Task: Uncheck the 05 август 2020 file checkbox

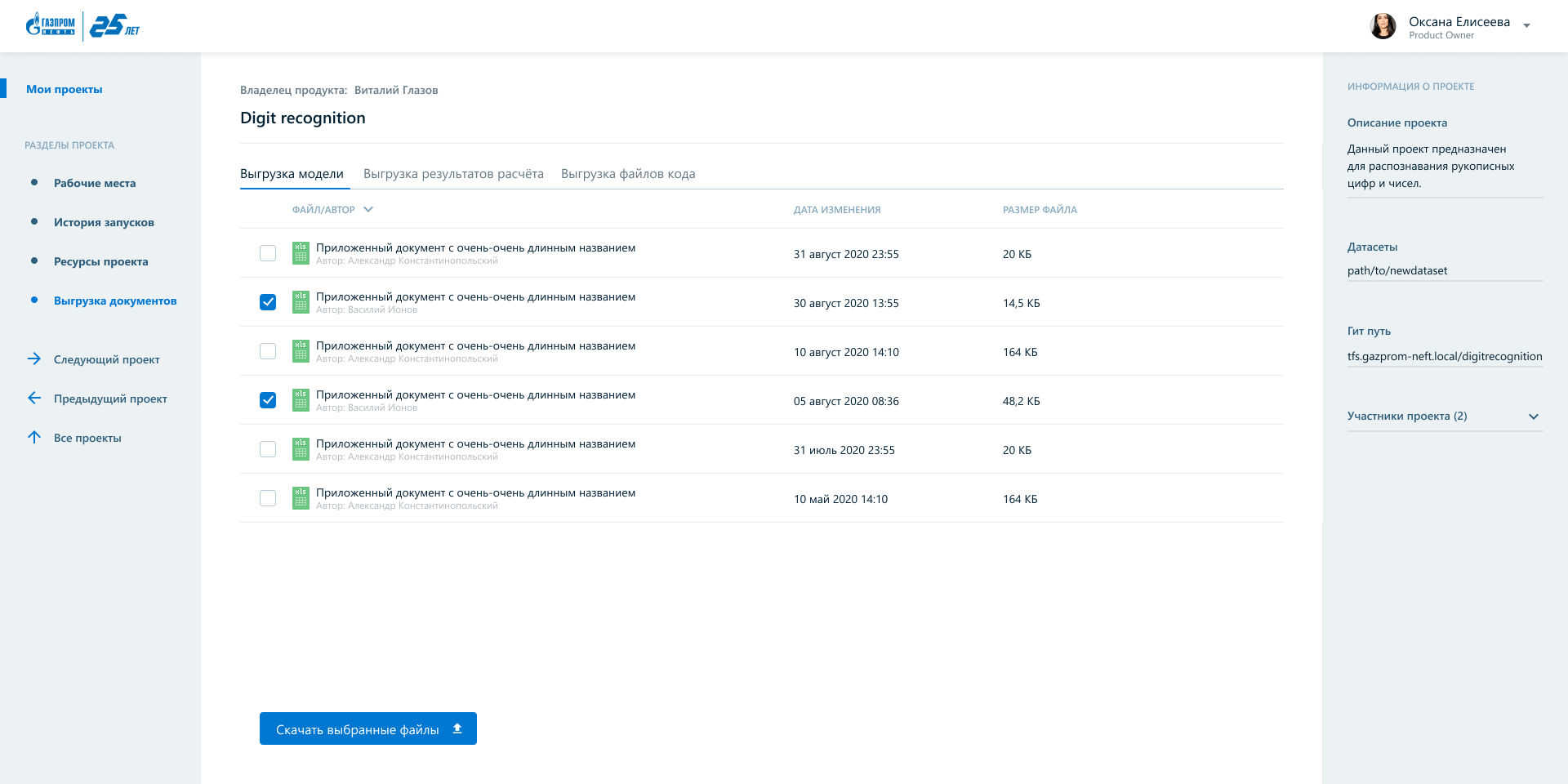Action: 268,400
